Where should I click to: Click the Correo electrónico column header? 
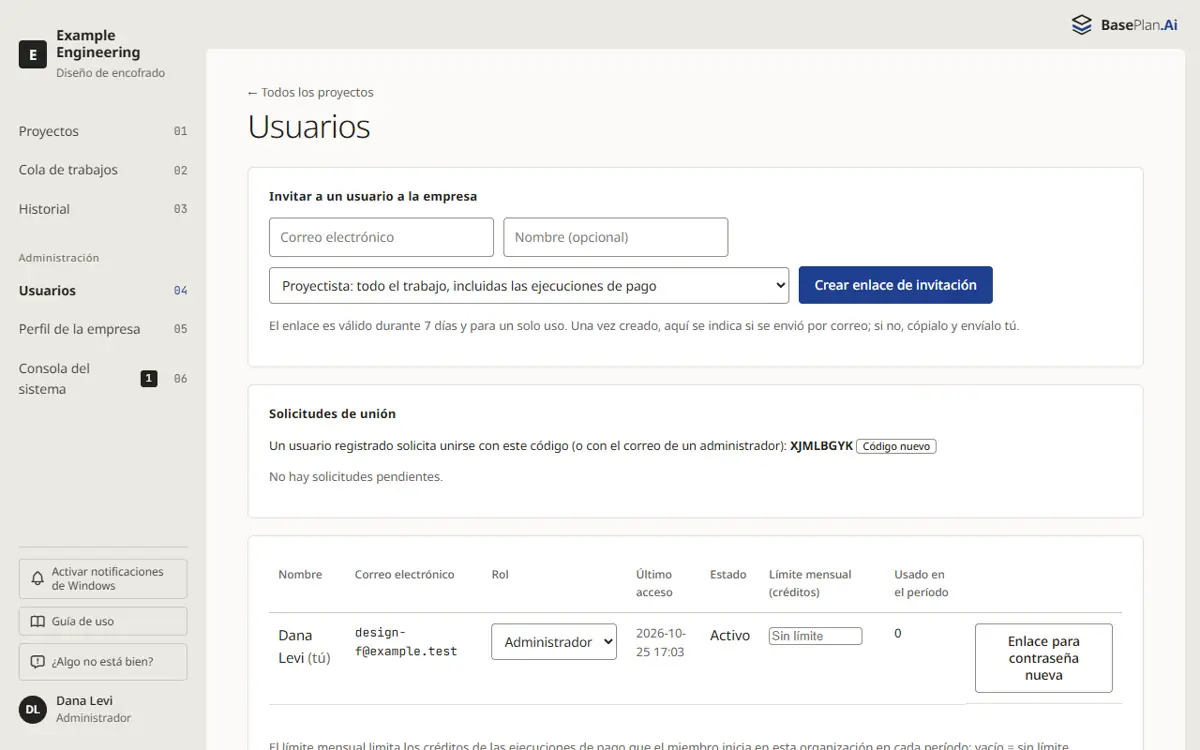404,574
